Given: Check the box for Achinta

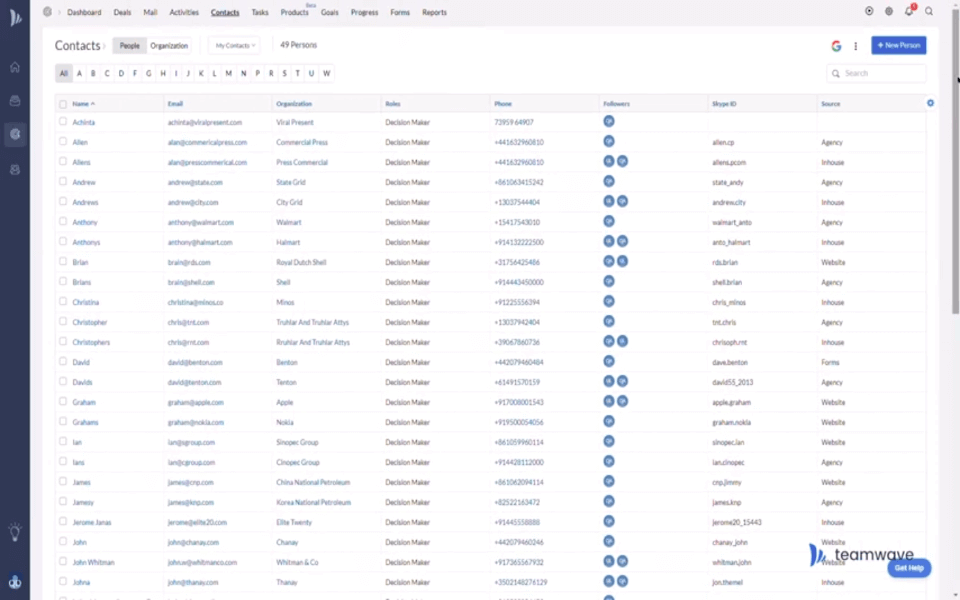Looking at the screenshot, I should pos(62,122).
